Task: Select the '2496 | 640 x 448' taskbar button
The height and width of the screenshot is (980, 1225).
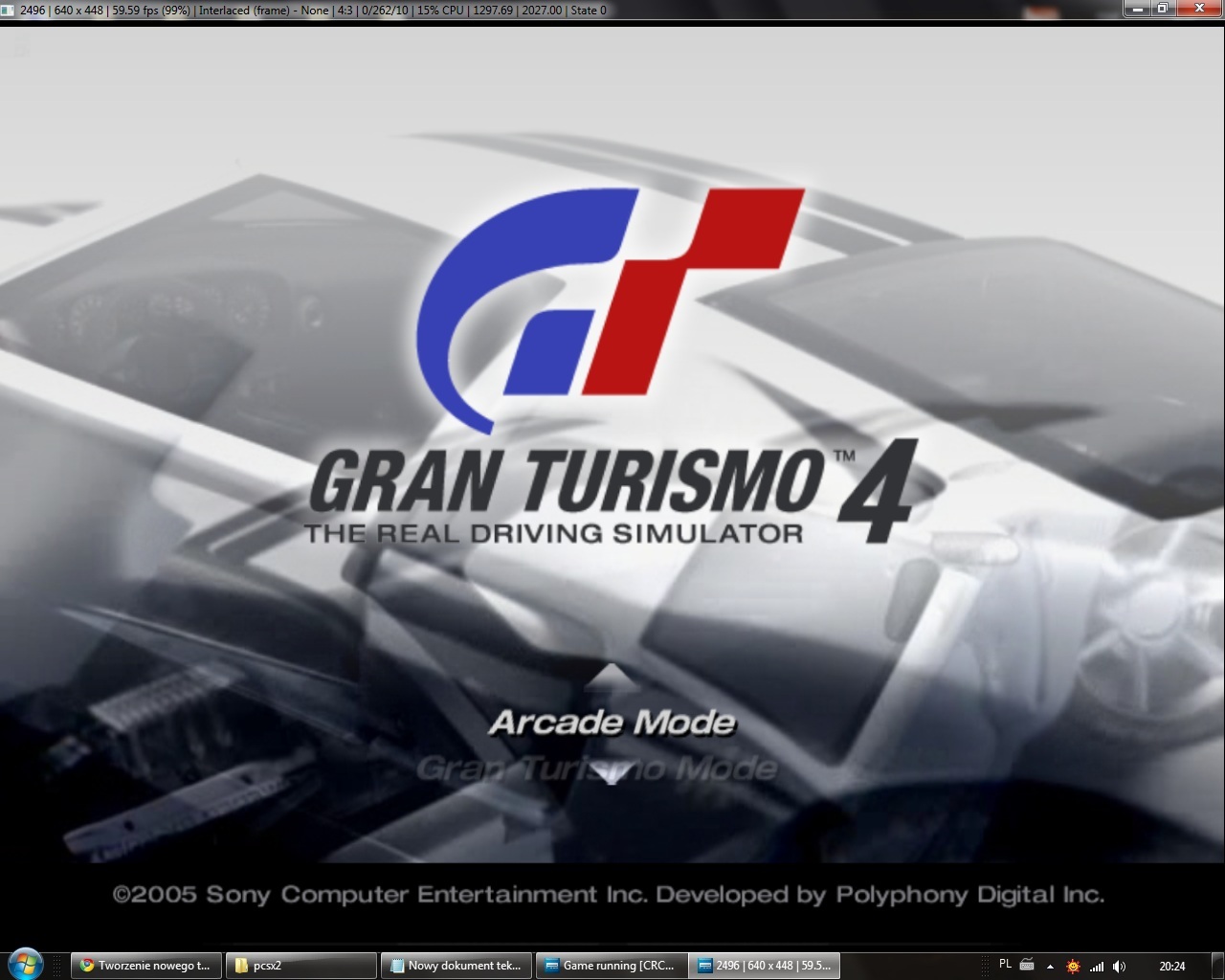Action: [x=766, y=966]
